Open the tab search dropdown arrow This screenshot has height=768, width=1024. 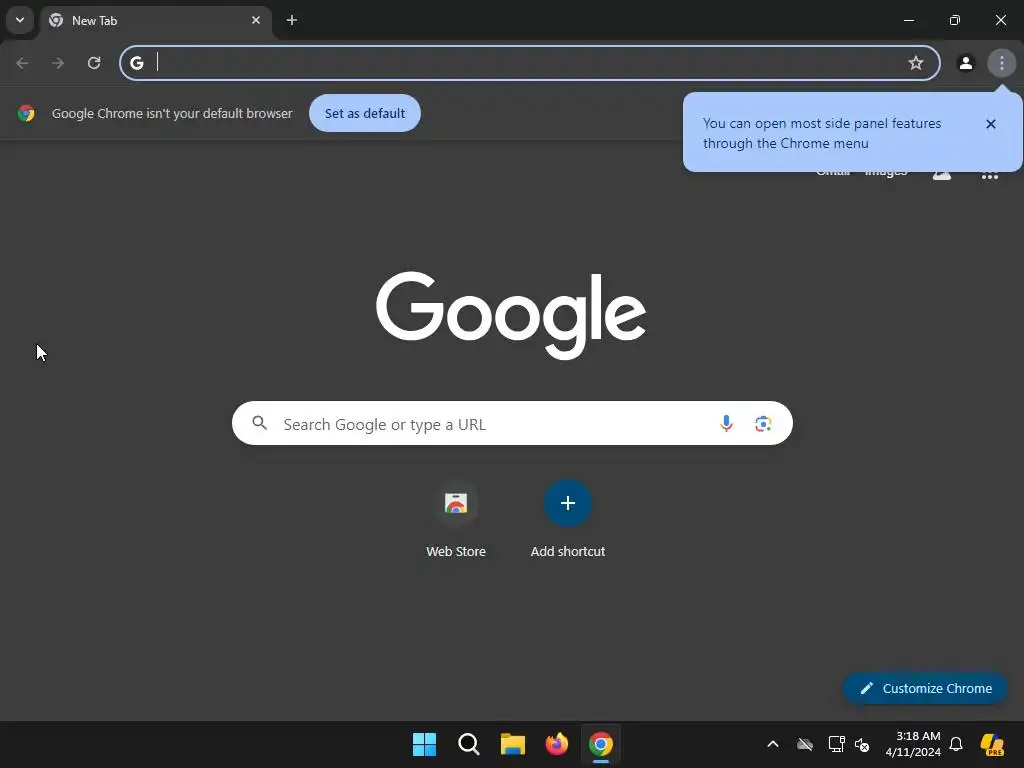tap(20, 20)
